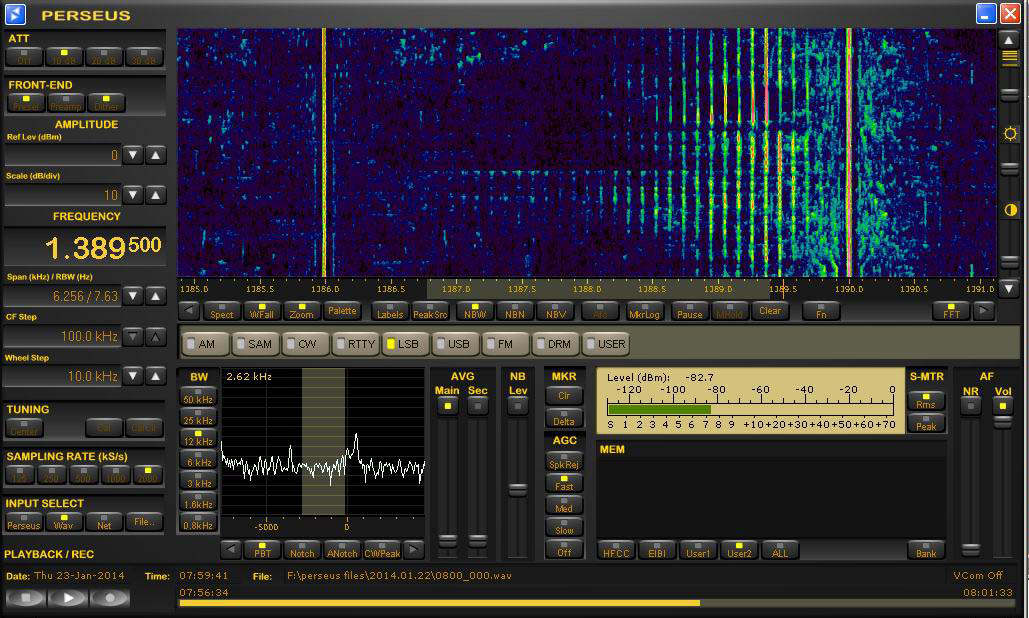Viewport: 1029px width, 618px height.
Task: Toggle frequency Labels display
Action: tap(390, 311)
